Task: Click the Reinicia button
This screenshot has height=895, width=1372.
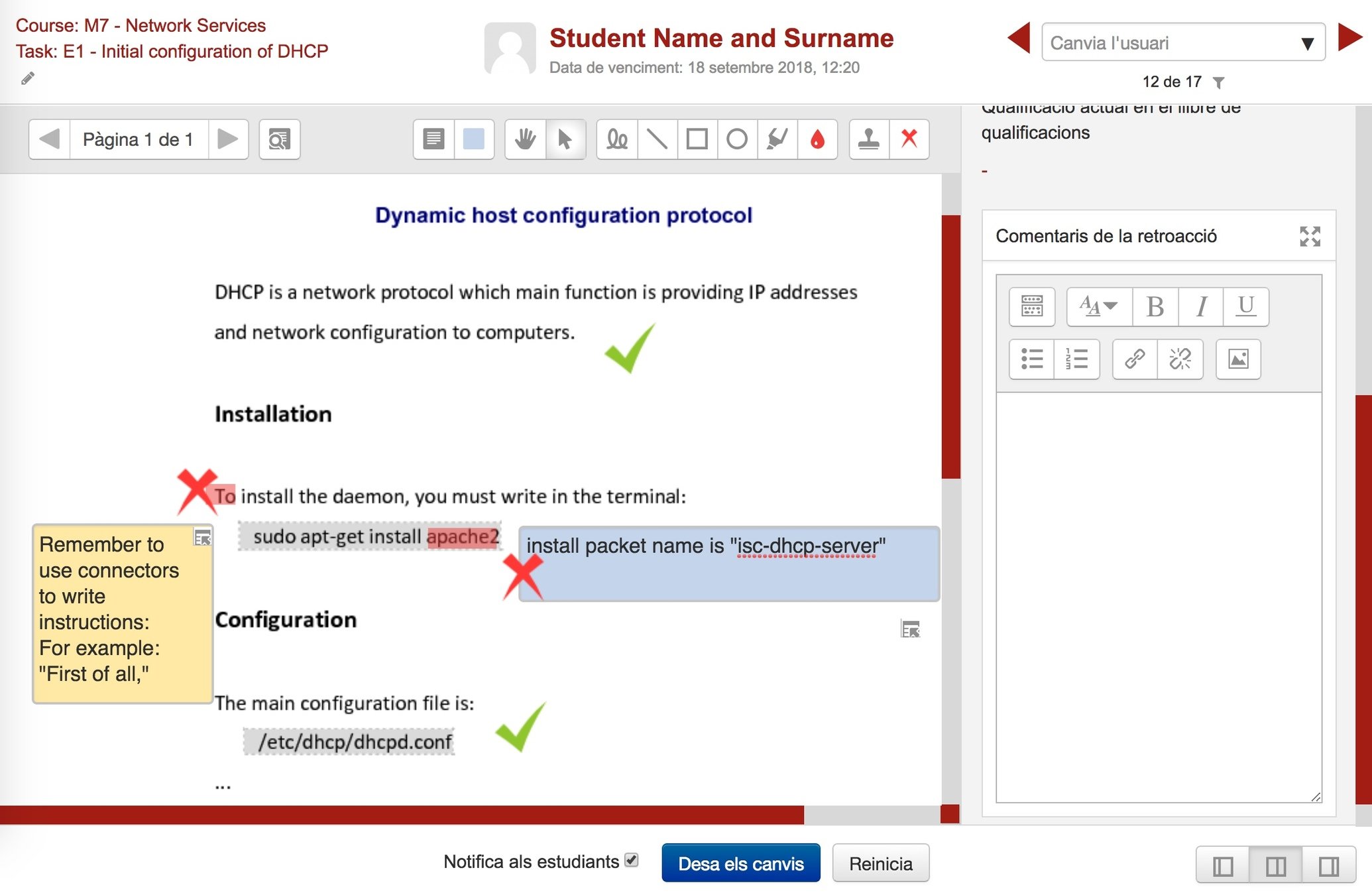Action: [880, 863]
